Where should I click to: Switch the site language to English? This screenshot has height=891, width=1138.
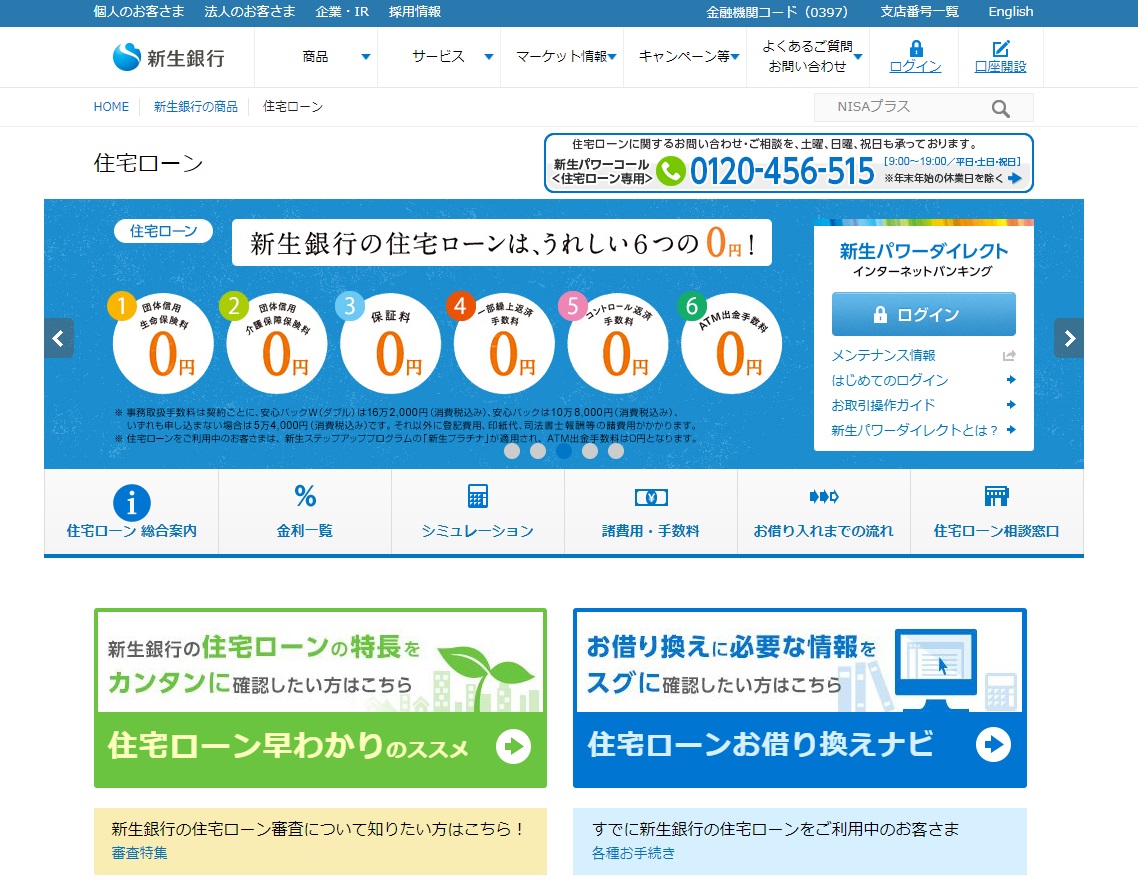click(1011, 12)
